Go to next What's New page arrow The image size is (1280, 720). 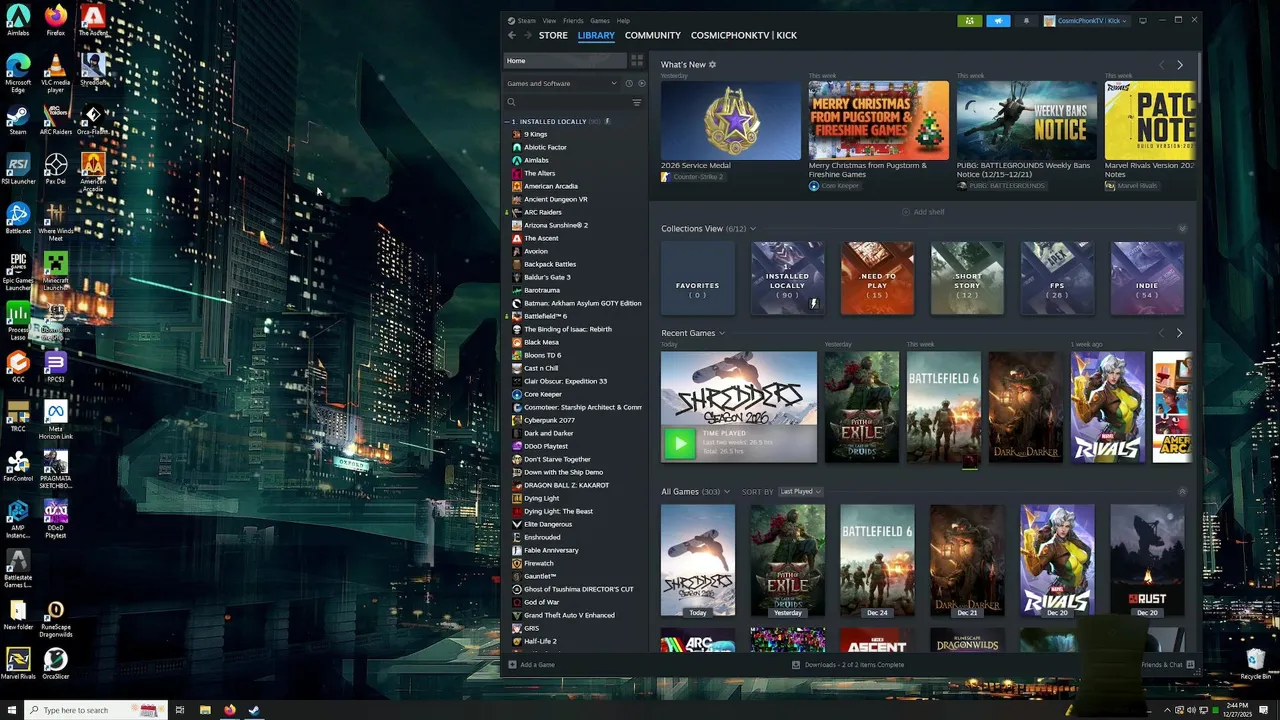(1180, 65)
